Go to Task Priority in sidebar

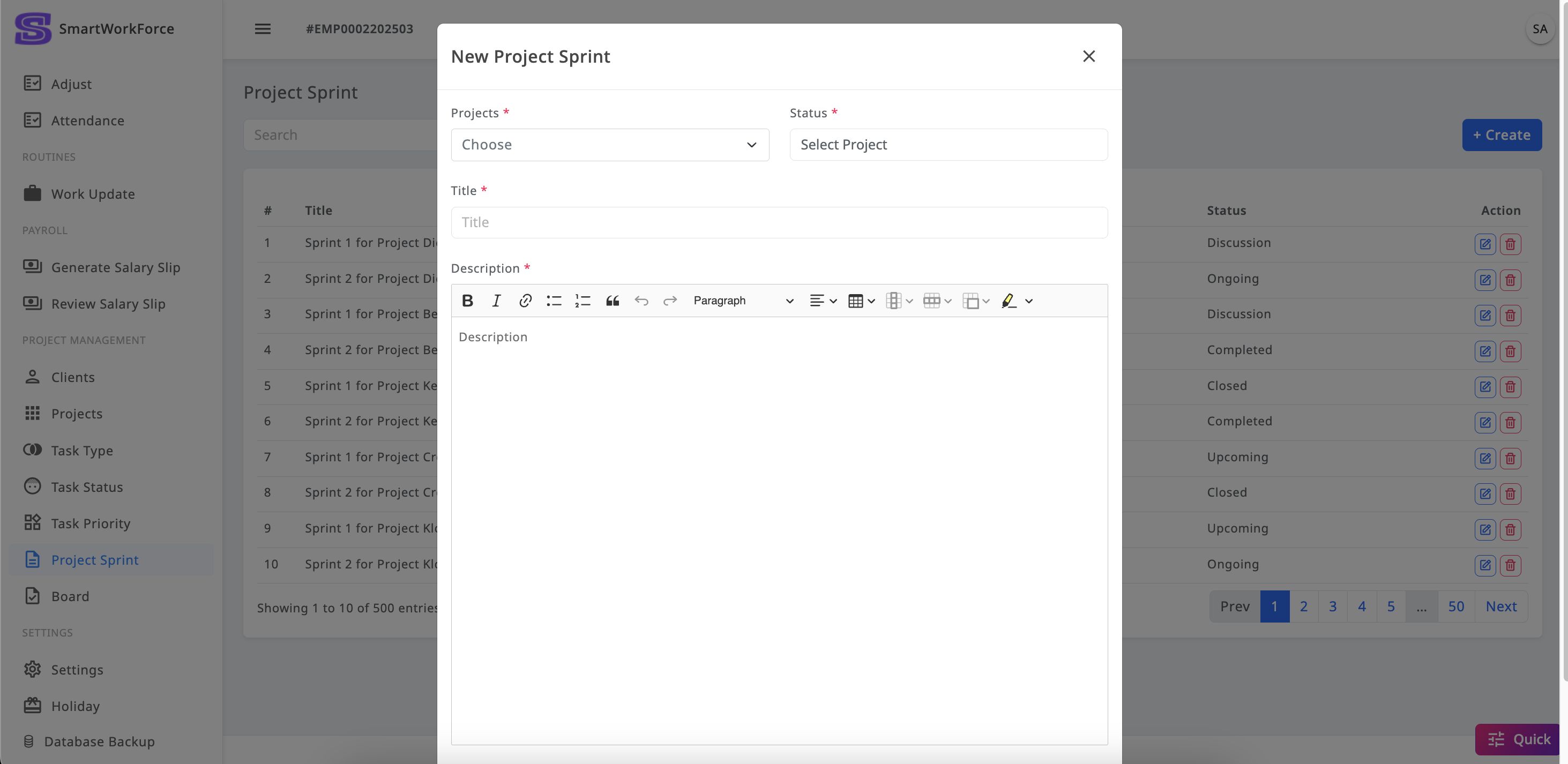pos(91,523)
